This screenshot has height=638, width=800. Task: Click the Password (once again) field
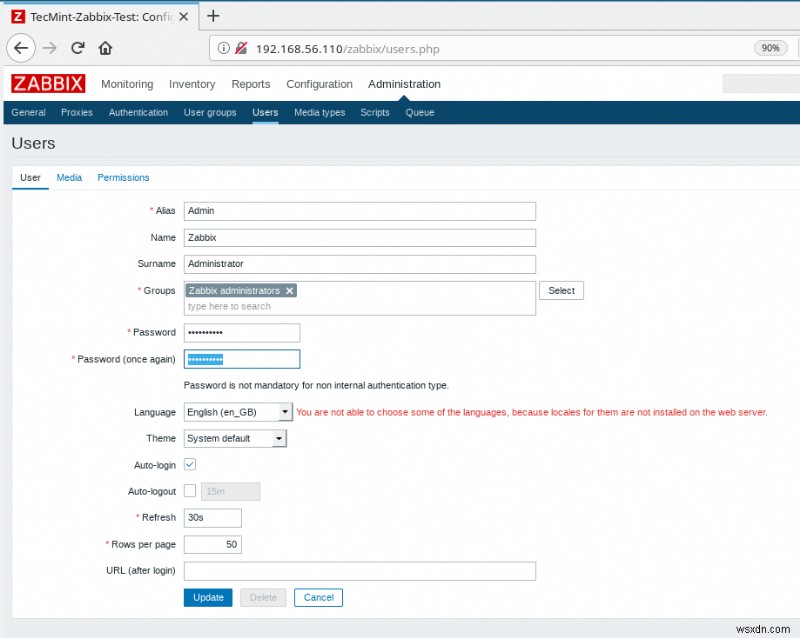[x=242, y=359]
